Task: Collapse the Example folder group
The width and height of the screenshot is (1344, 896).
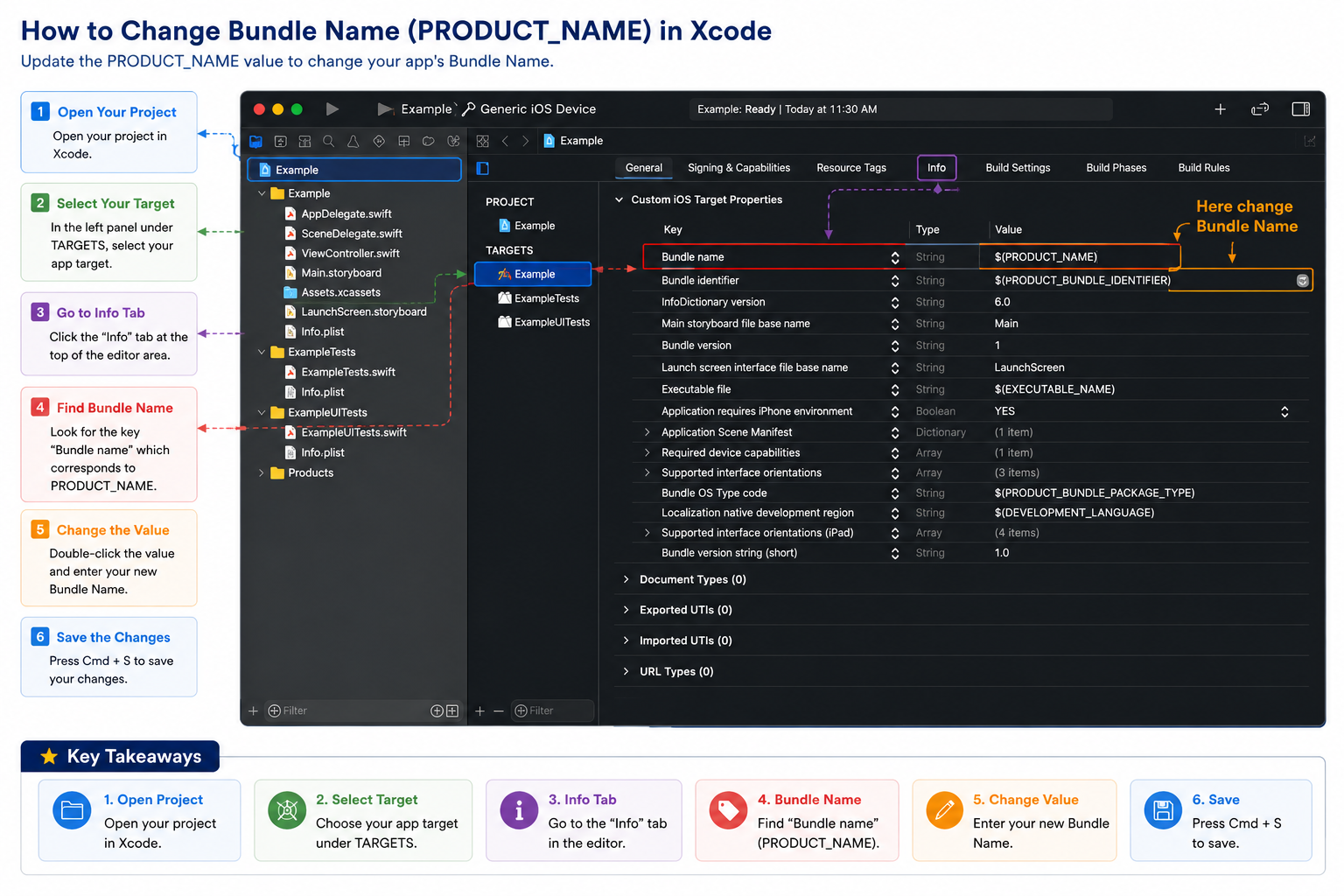Action: coord(261,193)
